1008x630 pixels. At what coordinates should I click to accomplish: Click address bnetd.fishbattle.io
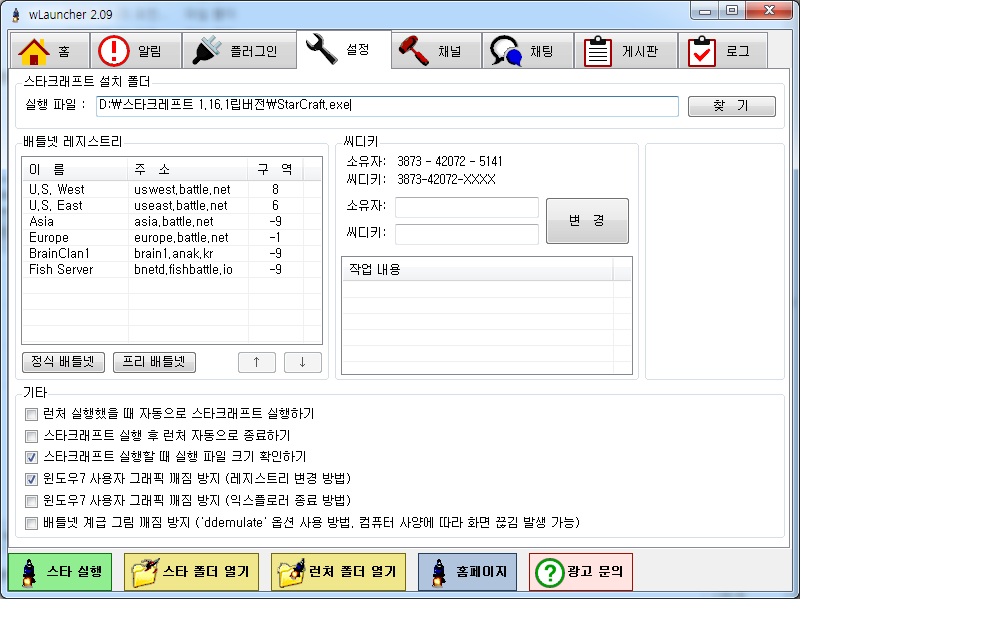[183, 269]
